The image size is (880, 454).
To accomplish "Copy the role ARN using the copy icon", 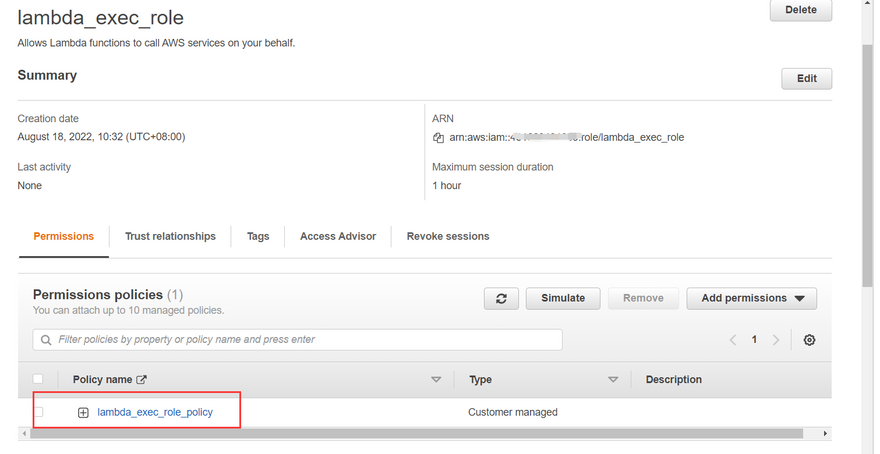I will pyautogui.click(x=438, y=138).
